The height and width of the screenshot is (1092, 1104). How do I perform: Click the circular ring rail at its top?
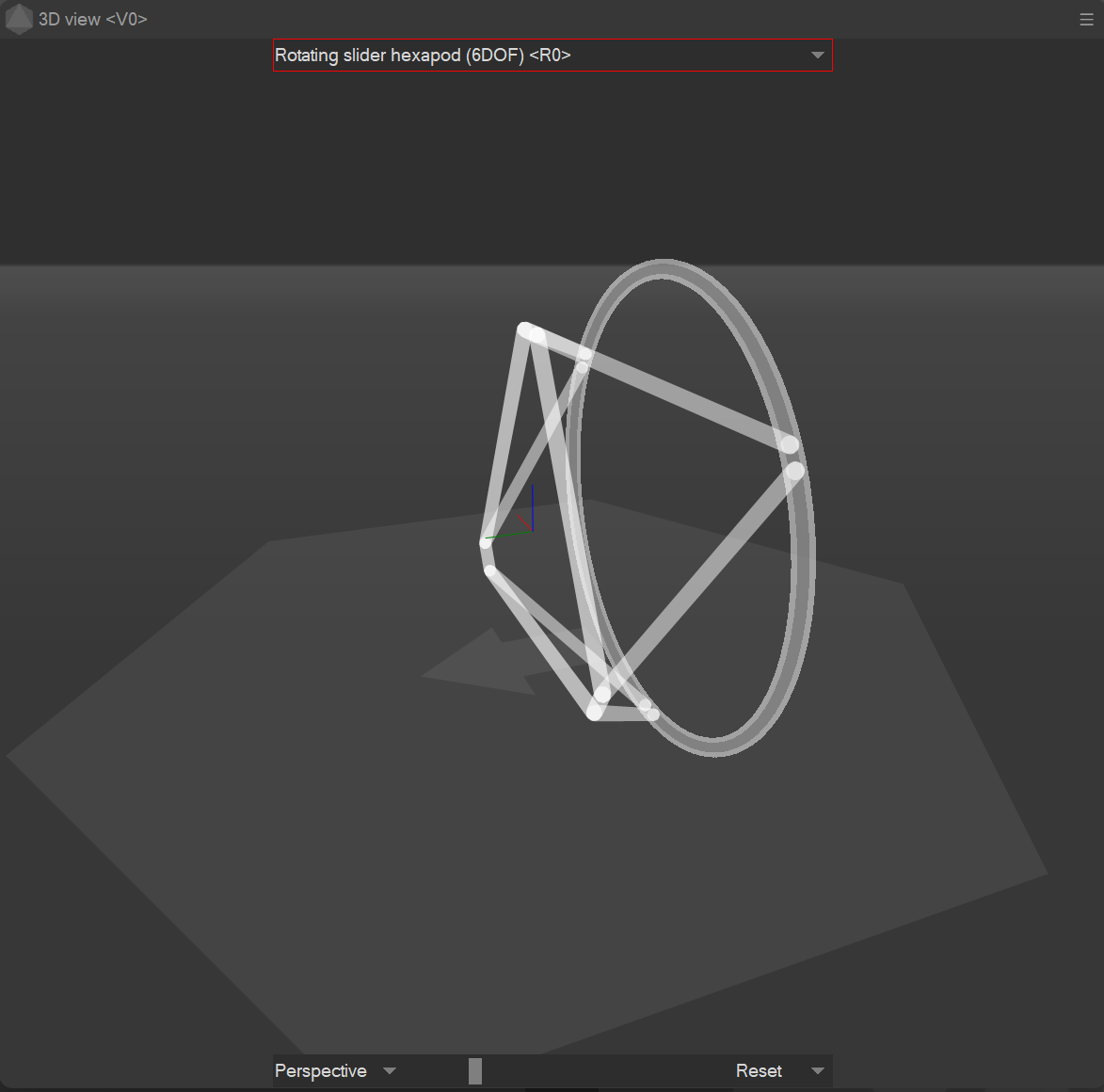(664, 267)
